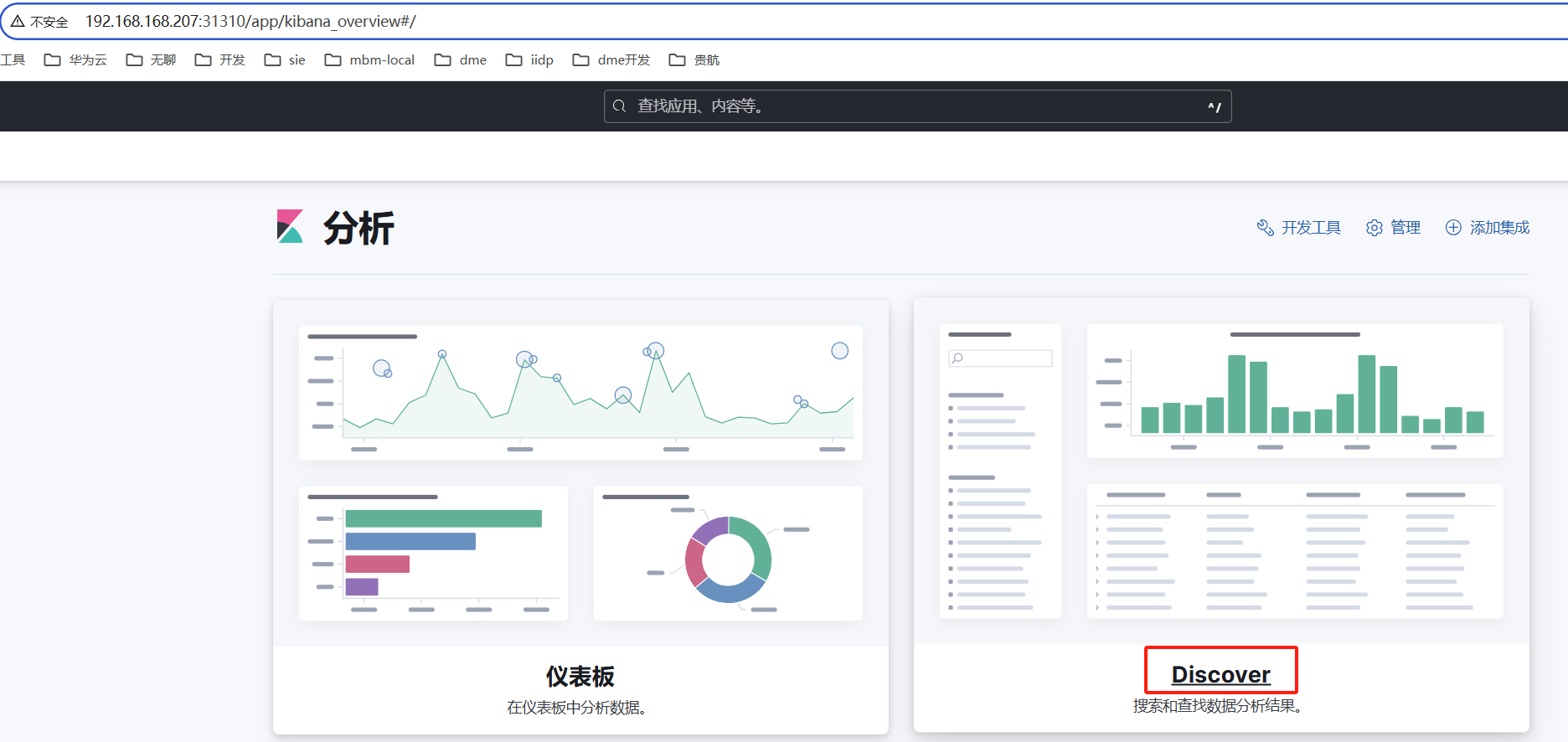The image size is (1568, 742).
Task: Click the plus circle icon for 添加集成
Action: [1453, 228]
